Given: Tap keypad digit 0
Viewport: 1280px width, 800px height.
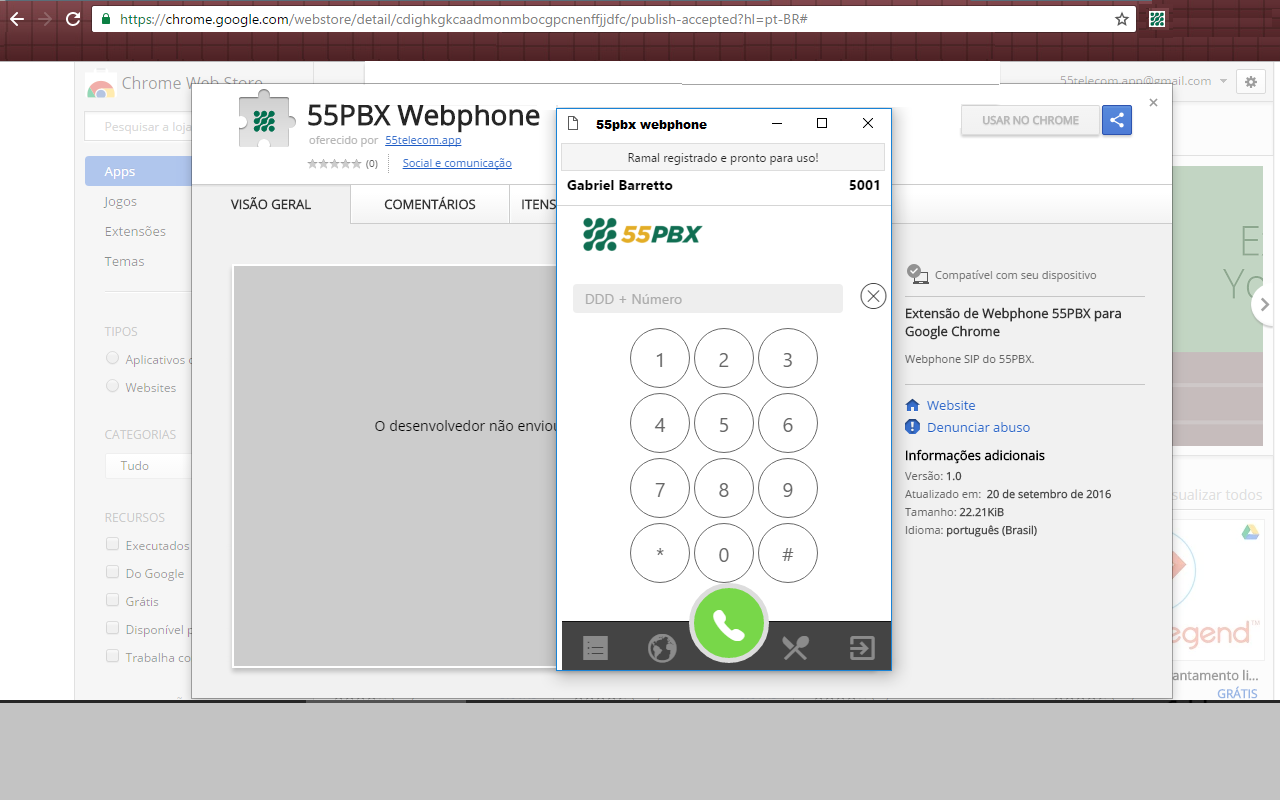Looking at the screenshot, I should 724,553.
